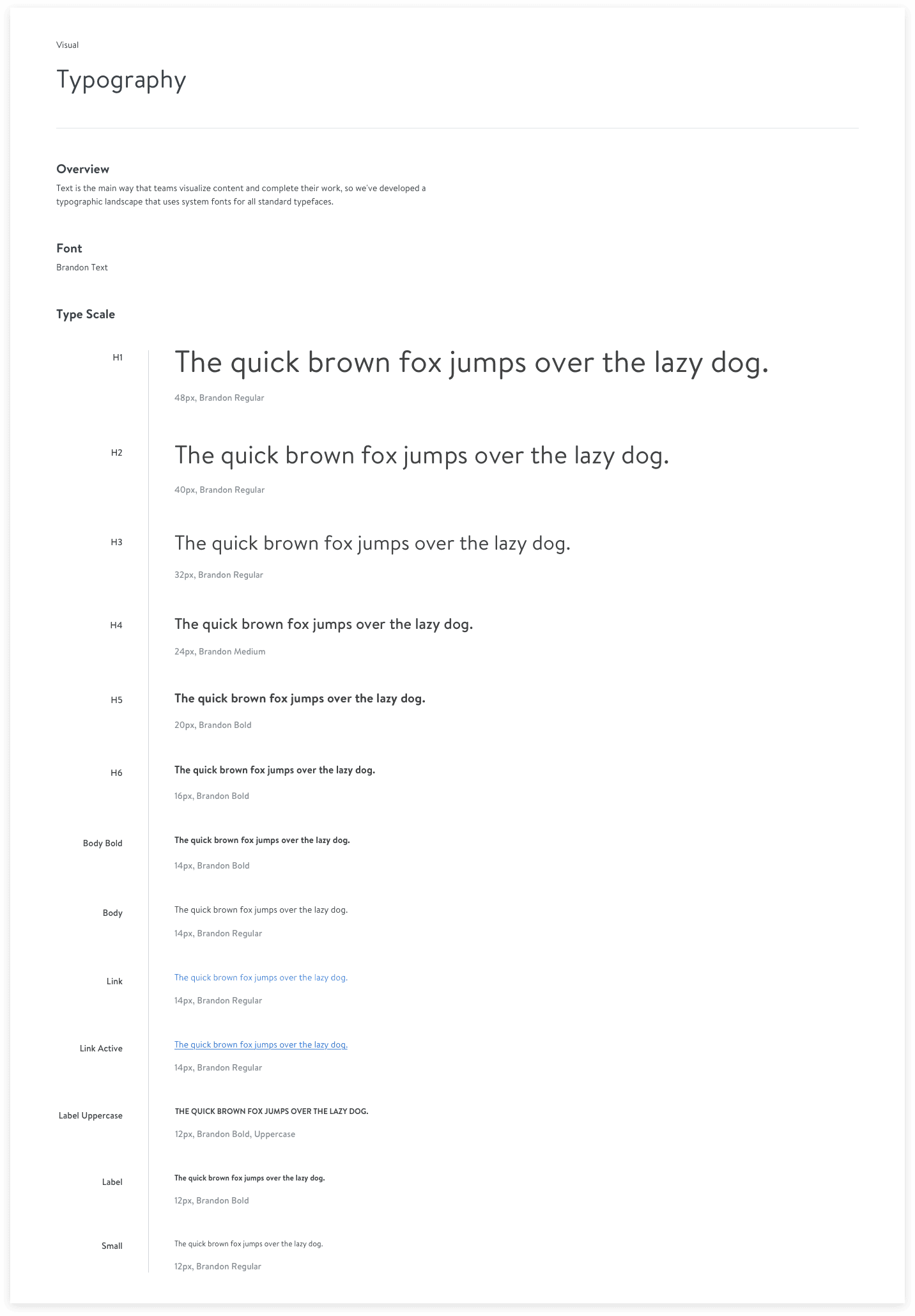This screenshot has height=1316, width=915.
Task: Click the Small row sample sentence
Action: click(249, 1244)
